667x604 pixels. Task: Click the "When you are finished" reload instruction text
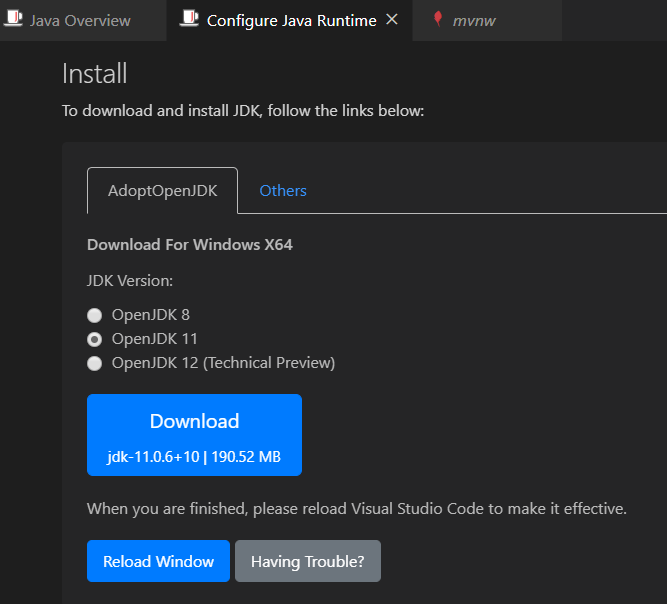356,509
